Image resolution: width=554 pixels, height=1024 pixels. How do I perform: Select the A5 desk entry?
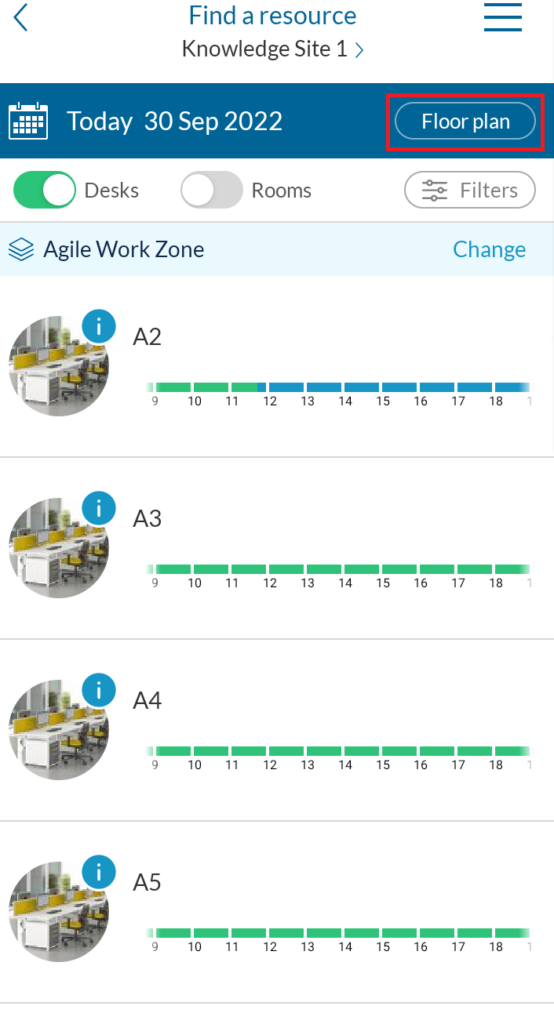[277, 912]
